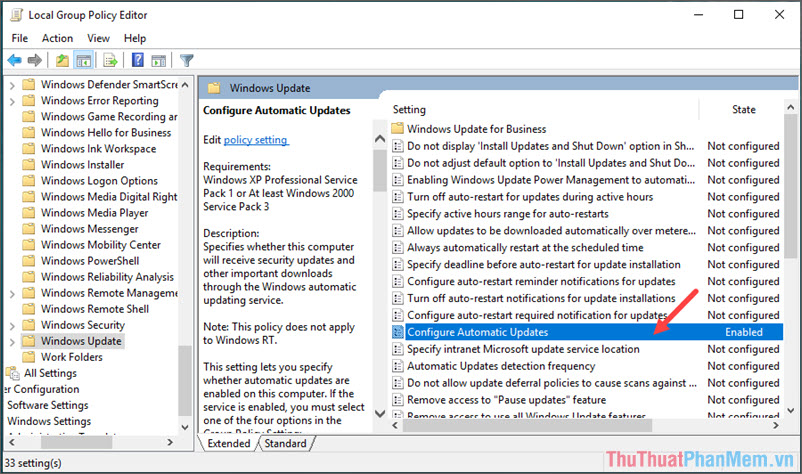Screen dimensions: 802x474
Task: Select Windows Messenger in the tree
Action: pyautogui.click(x=90, y=229)
